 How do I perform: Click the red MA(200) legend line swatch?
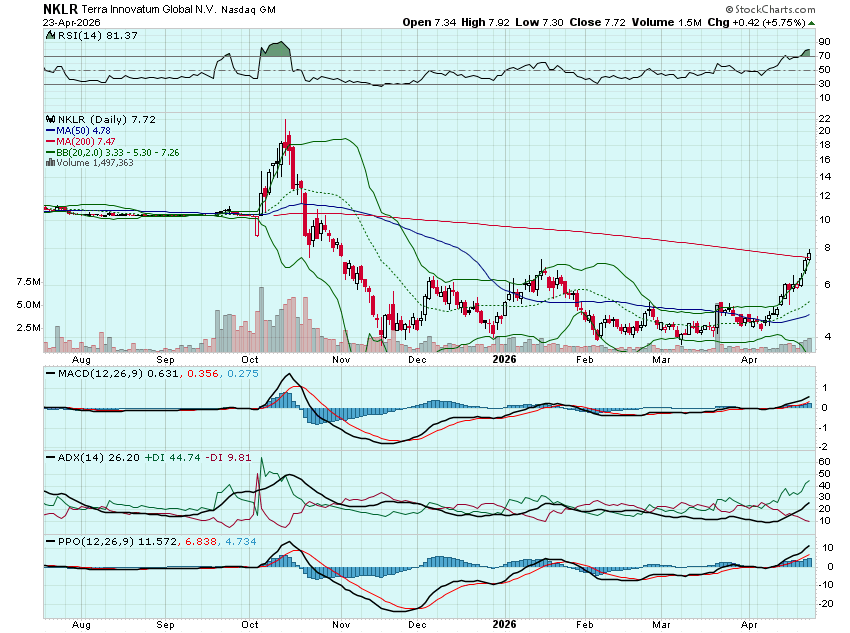pyautogui.click(x=50, y=141)
